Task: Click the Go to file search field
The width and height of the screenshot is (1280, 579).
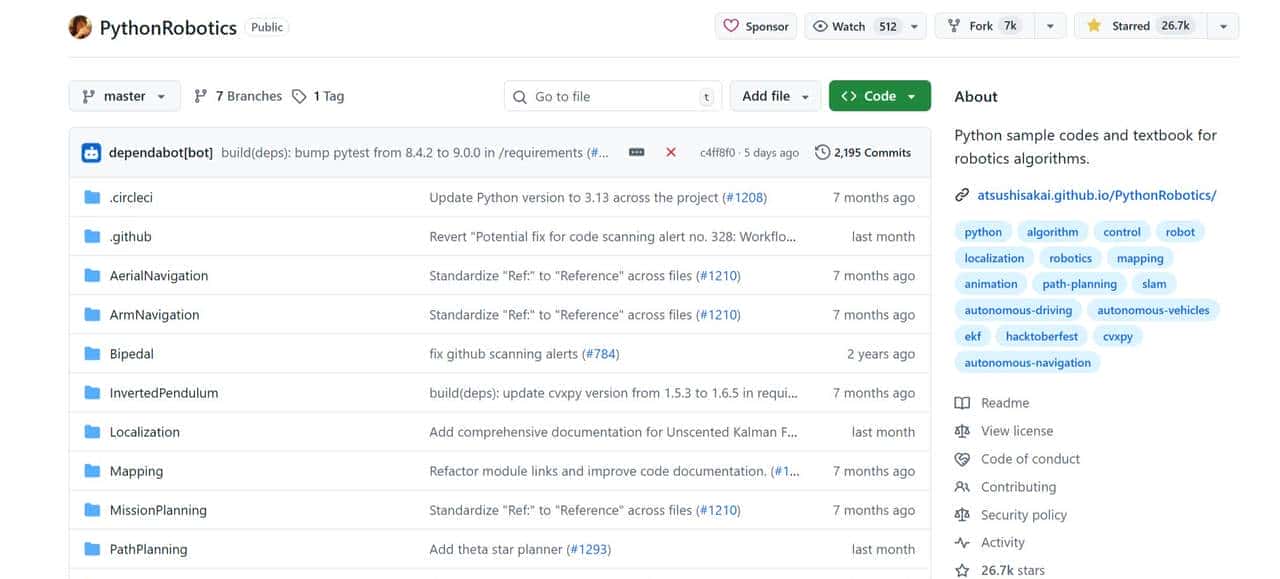Action: tap(612, 95)
